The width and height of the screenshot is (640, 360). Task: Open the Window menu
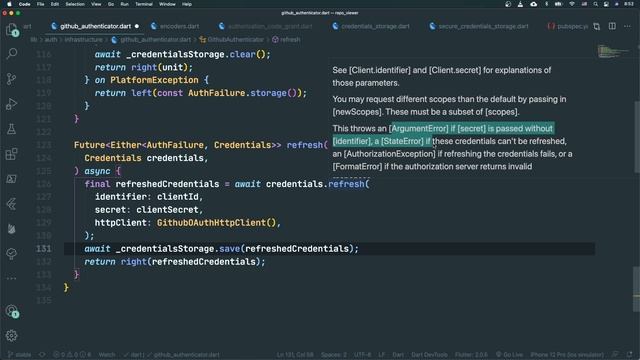click(167, 4)
